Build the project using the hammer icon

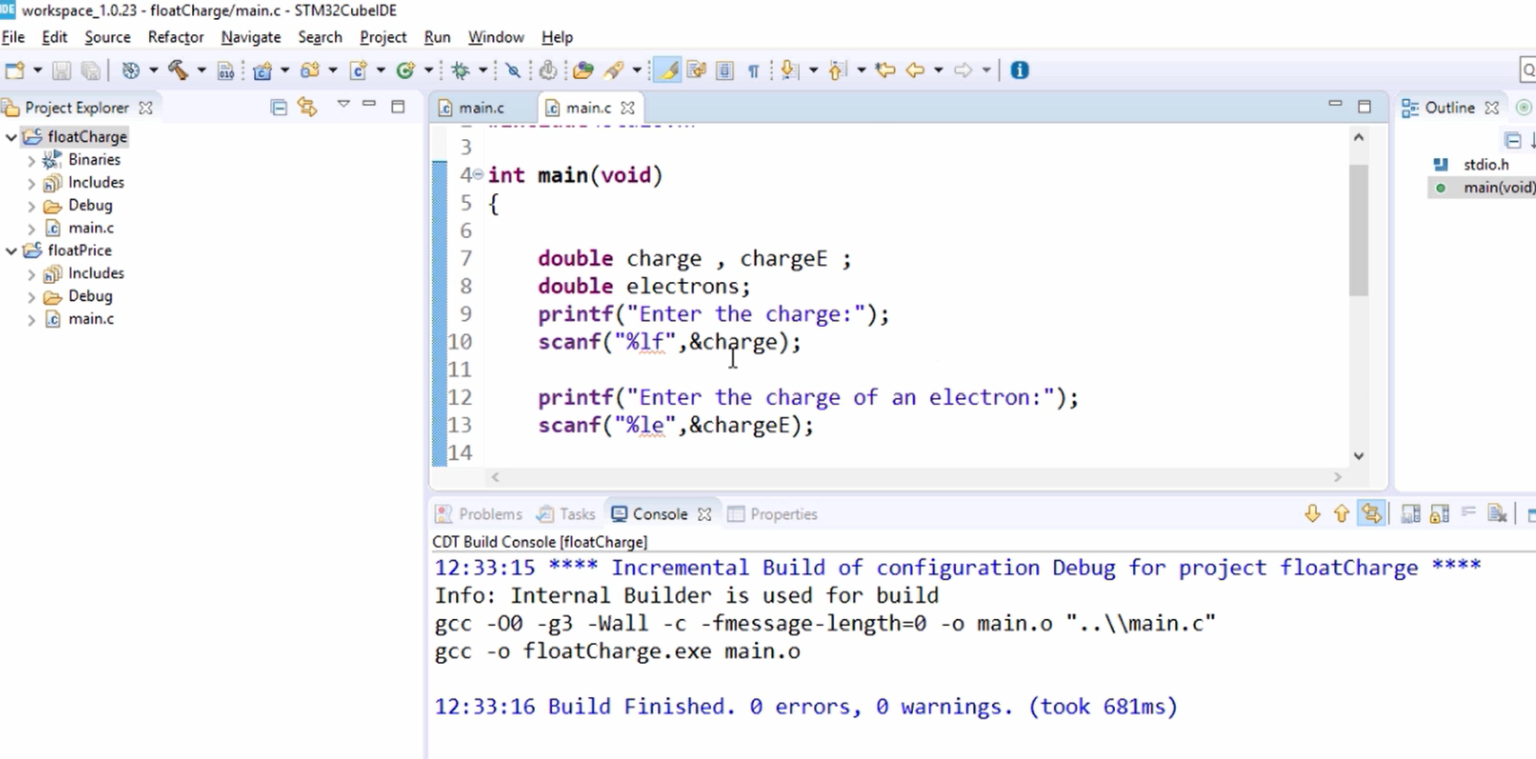point(178,70)
